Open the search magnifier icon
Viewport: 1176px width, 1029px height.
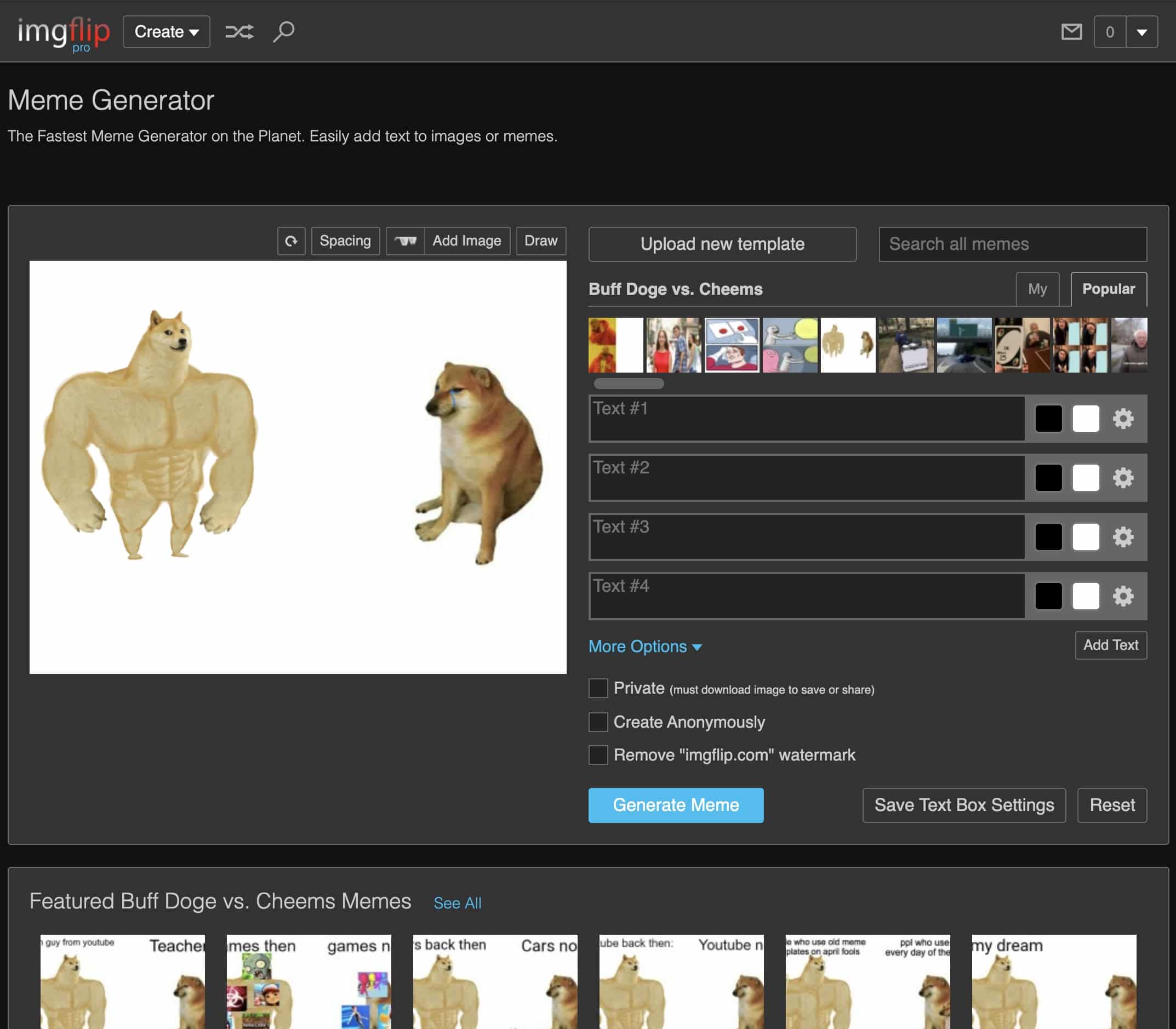tap(284, 32)
